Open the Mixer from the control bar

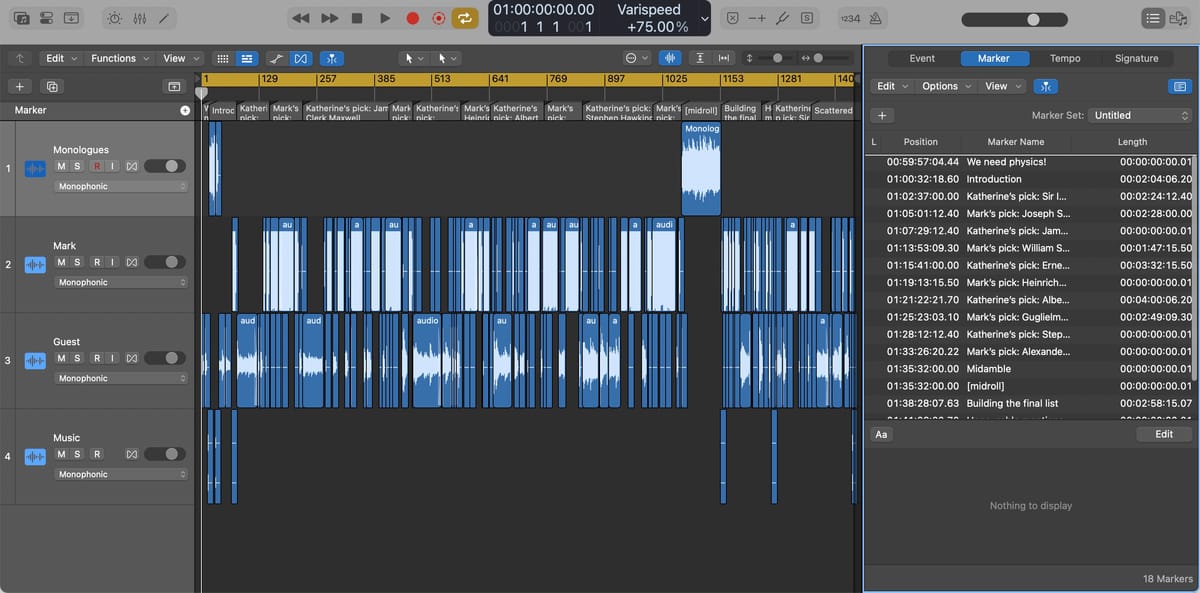click(140, 18)
